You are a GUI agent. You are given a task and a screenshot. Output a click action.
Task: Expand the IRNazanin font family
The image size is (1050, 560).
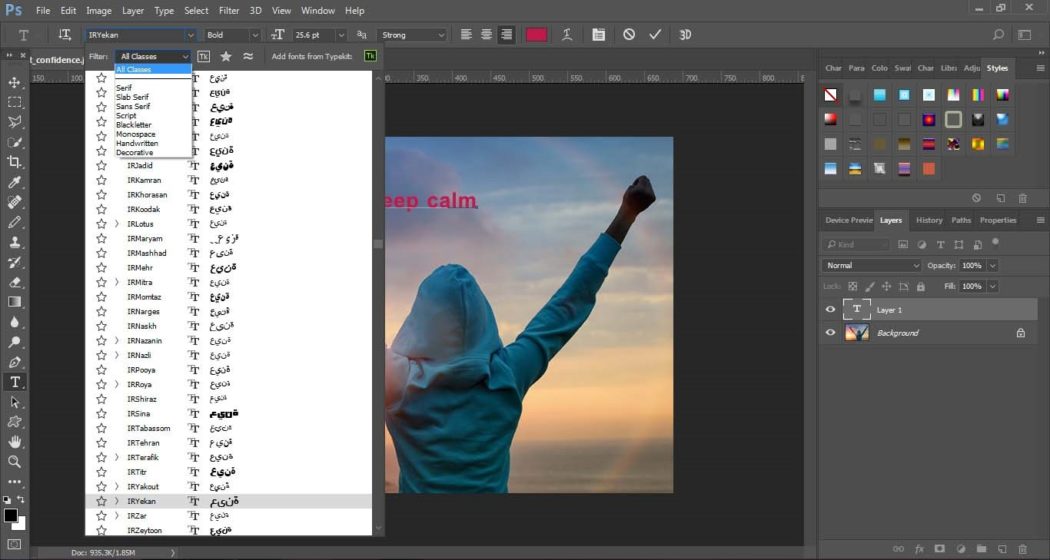point(117,340)
